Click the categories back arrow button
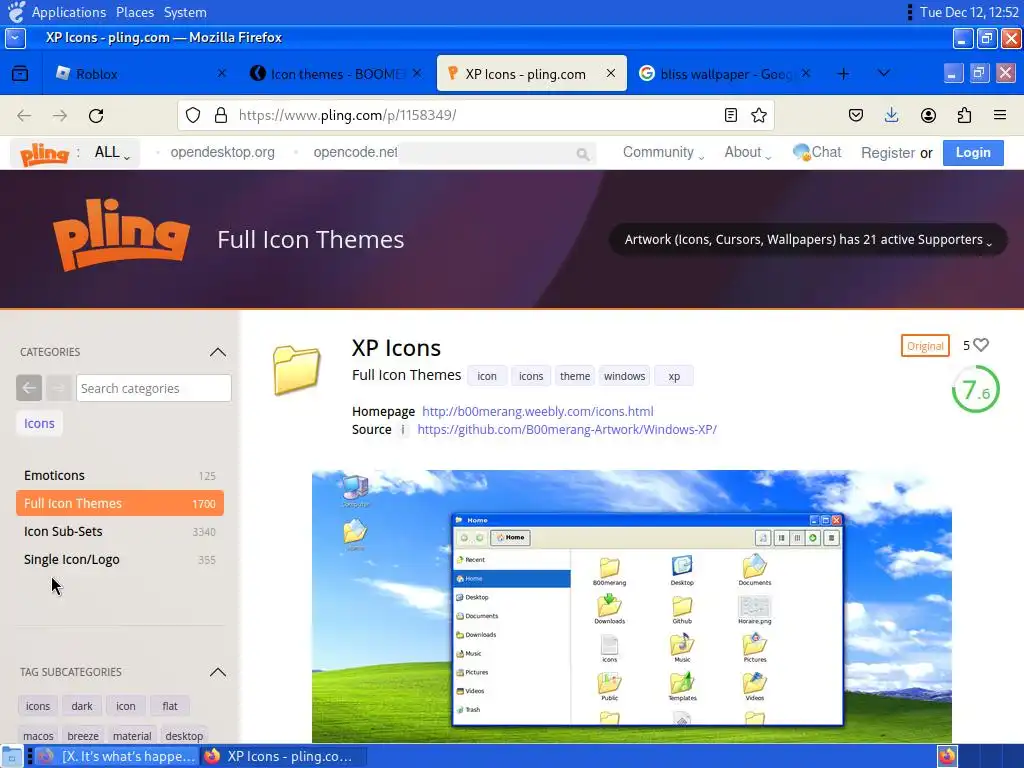This screenshot has height=768, width=1024. point(29,388)
